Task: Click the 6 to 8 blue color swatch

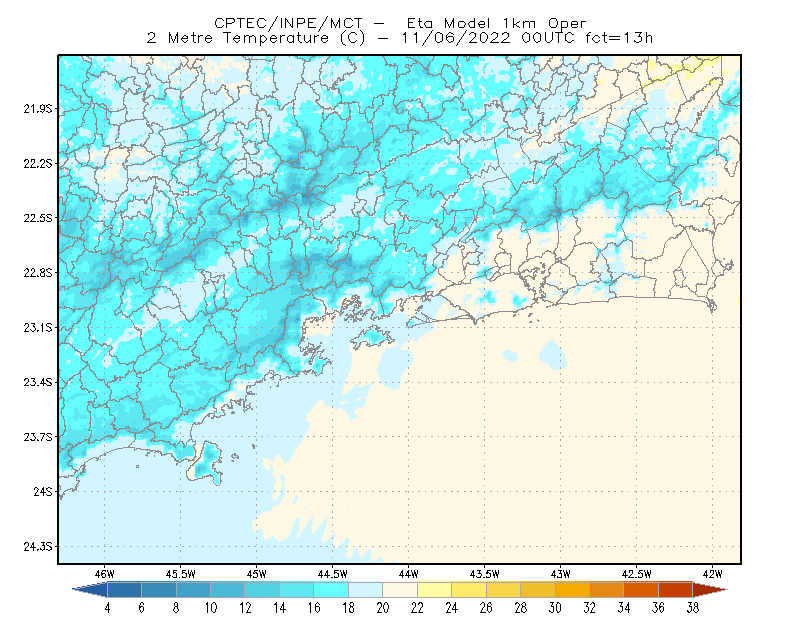Action: pos(159,590)
